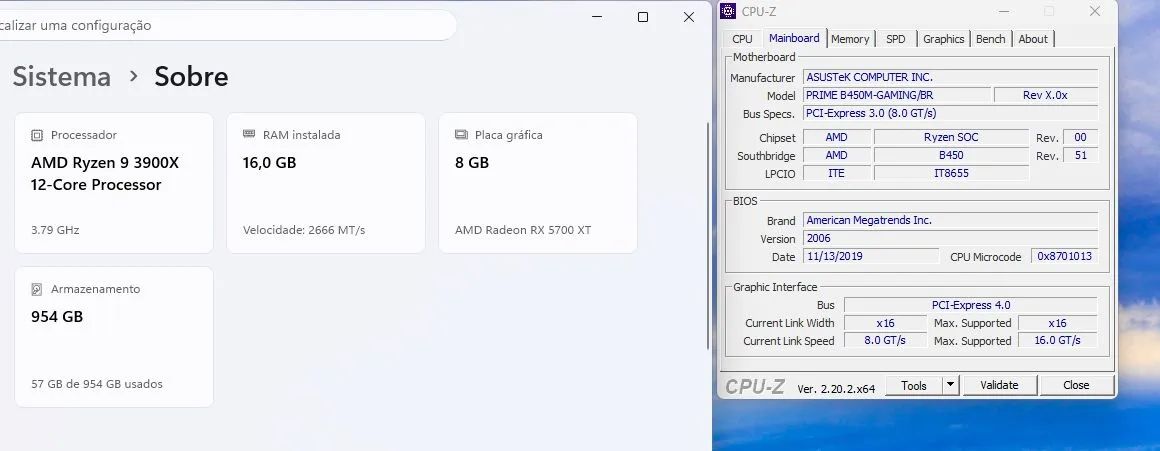Open the Bench tab
Image resolution: width=1160 pixels, height=451 pixels.
[991, 38]
